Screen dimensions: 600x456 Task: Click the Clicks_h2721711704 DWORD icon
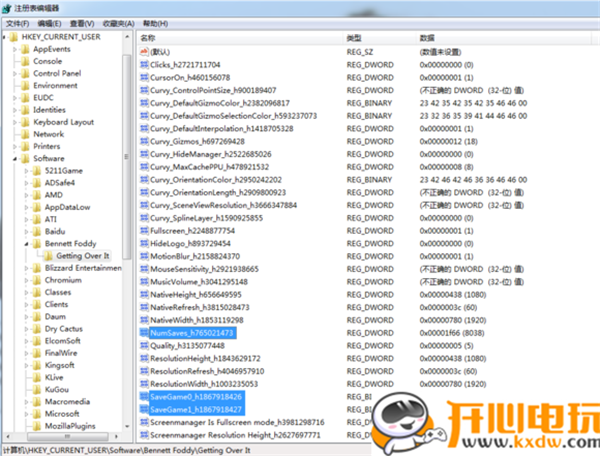pos(144,65)
